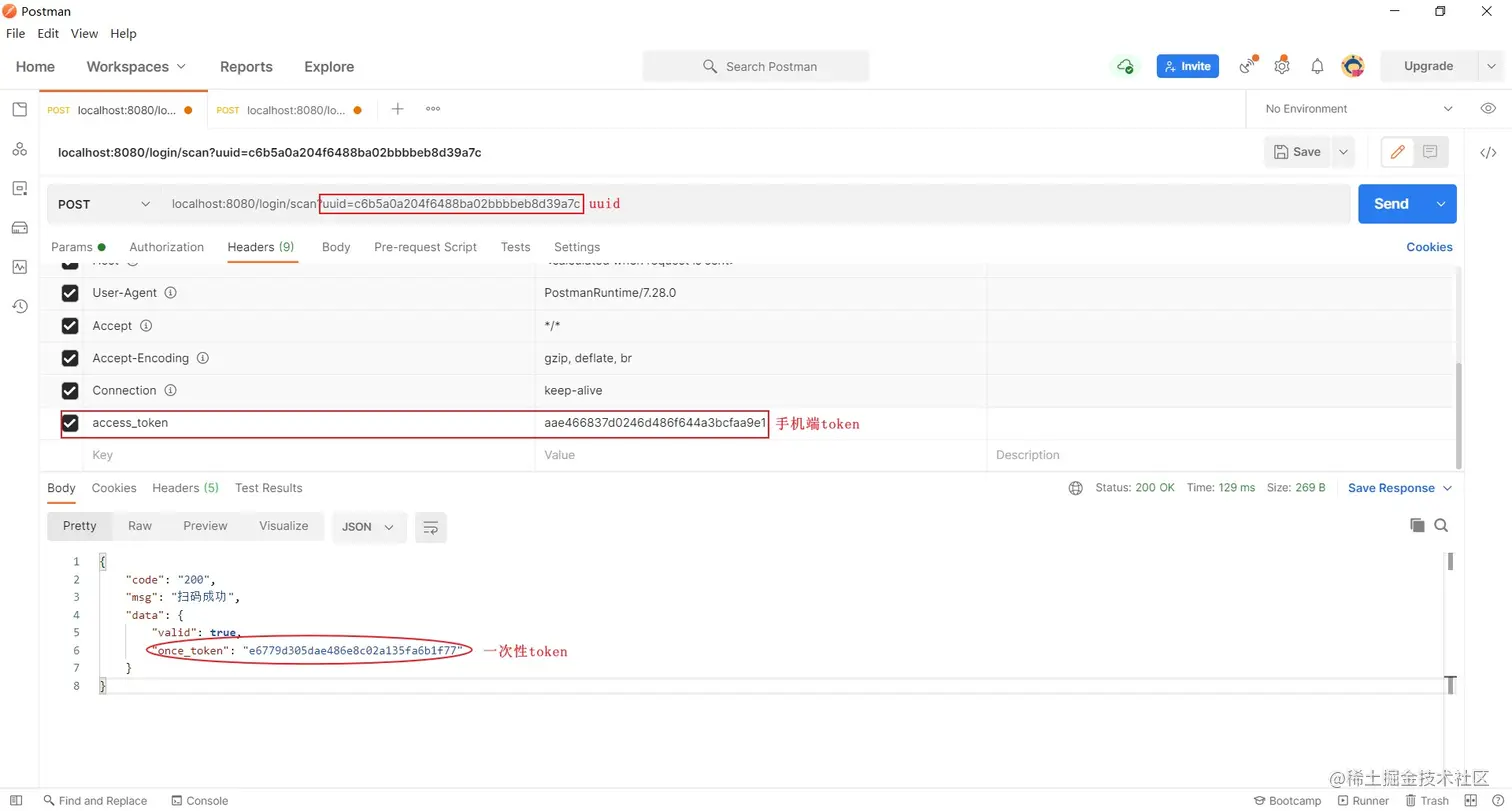The height and width of the screenshot is (811, 1512).
Task: Select Preview response view
Action: [x=205, y=526]
